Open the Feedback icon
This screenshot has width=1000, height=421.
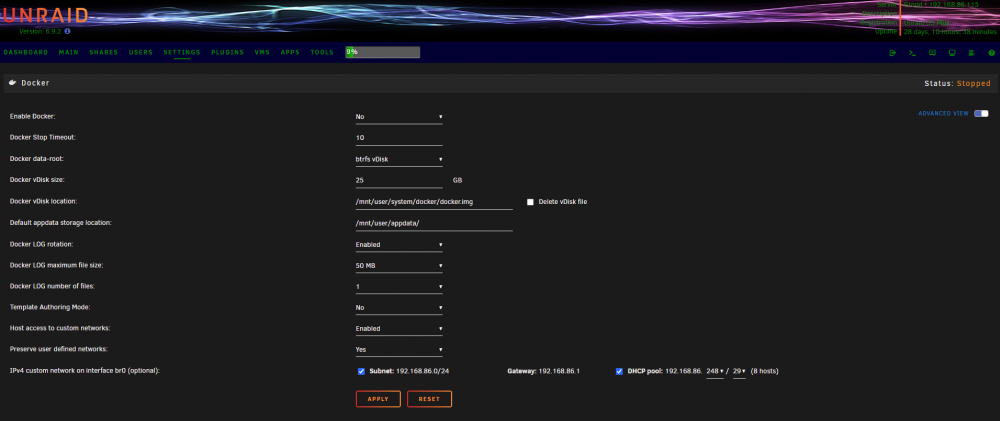pos(932,53)
